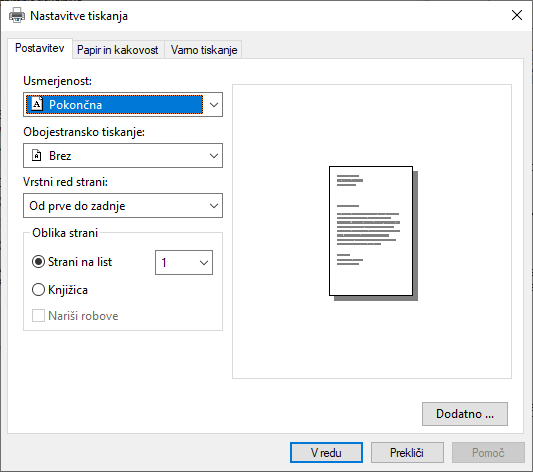Expand the pages per sheet number dropdown
Viewport: 533px width, 472px height.
(184, 262)
